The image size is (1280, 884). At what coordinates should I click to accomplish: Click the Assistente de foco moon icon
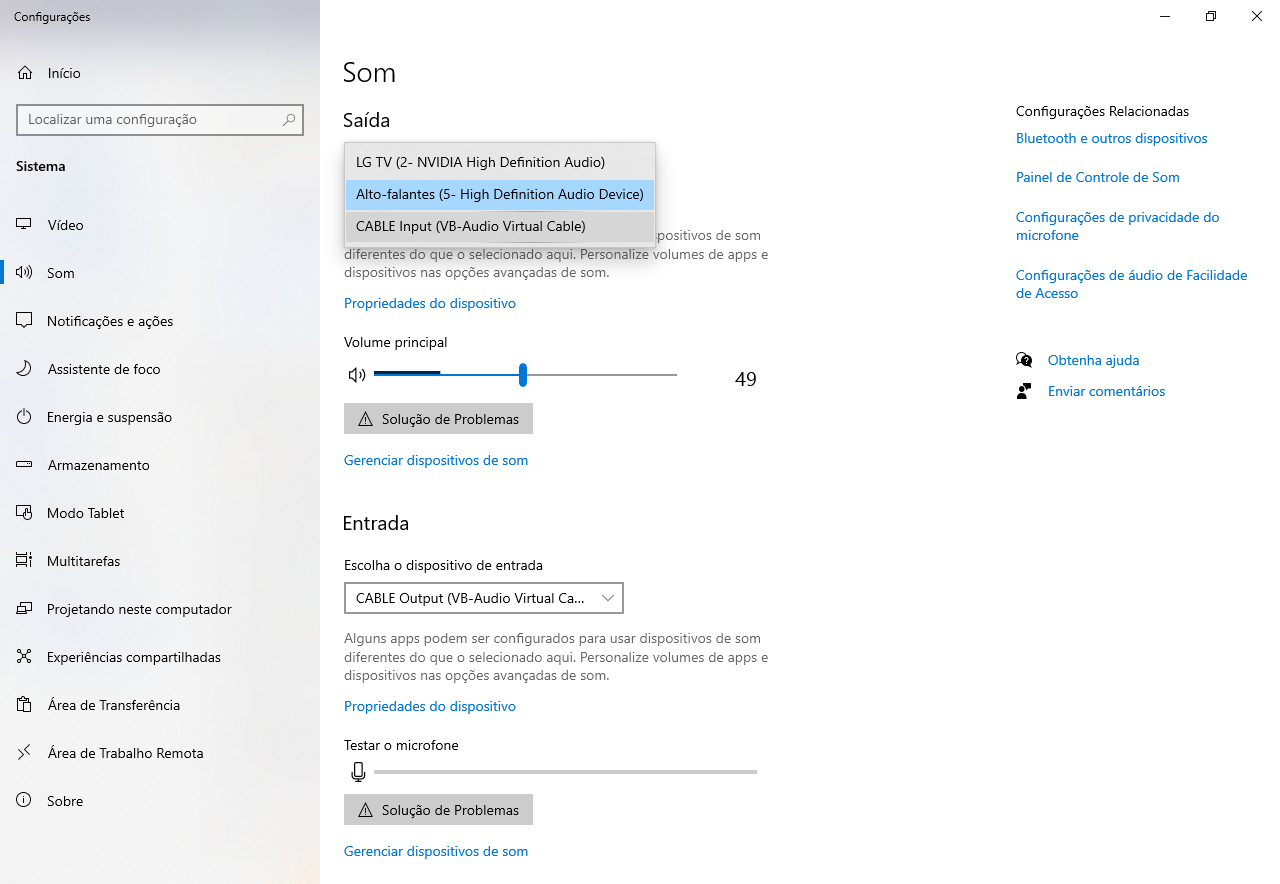tap(25, 369)
